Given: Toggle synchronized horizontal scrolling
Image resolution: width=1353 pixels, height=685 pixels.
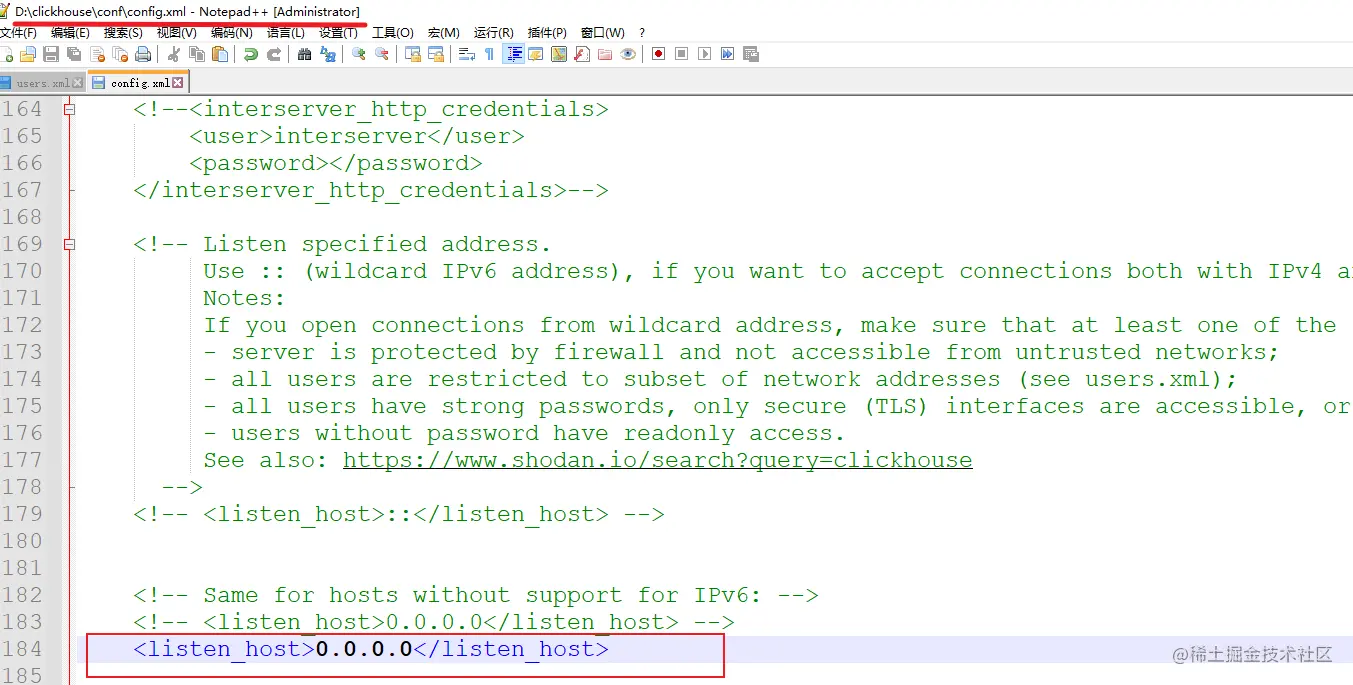Looking at the screenshot, I should [436, 54].
